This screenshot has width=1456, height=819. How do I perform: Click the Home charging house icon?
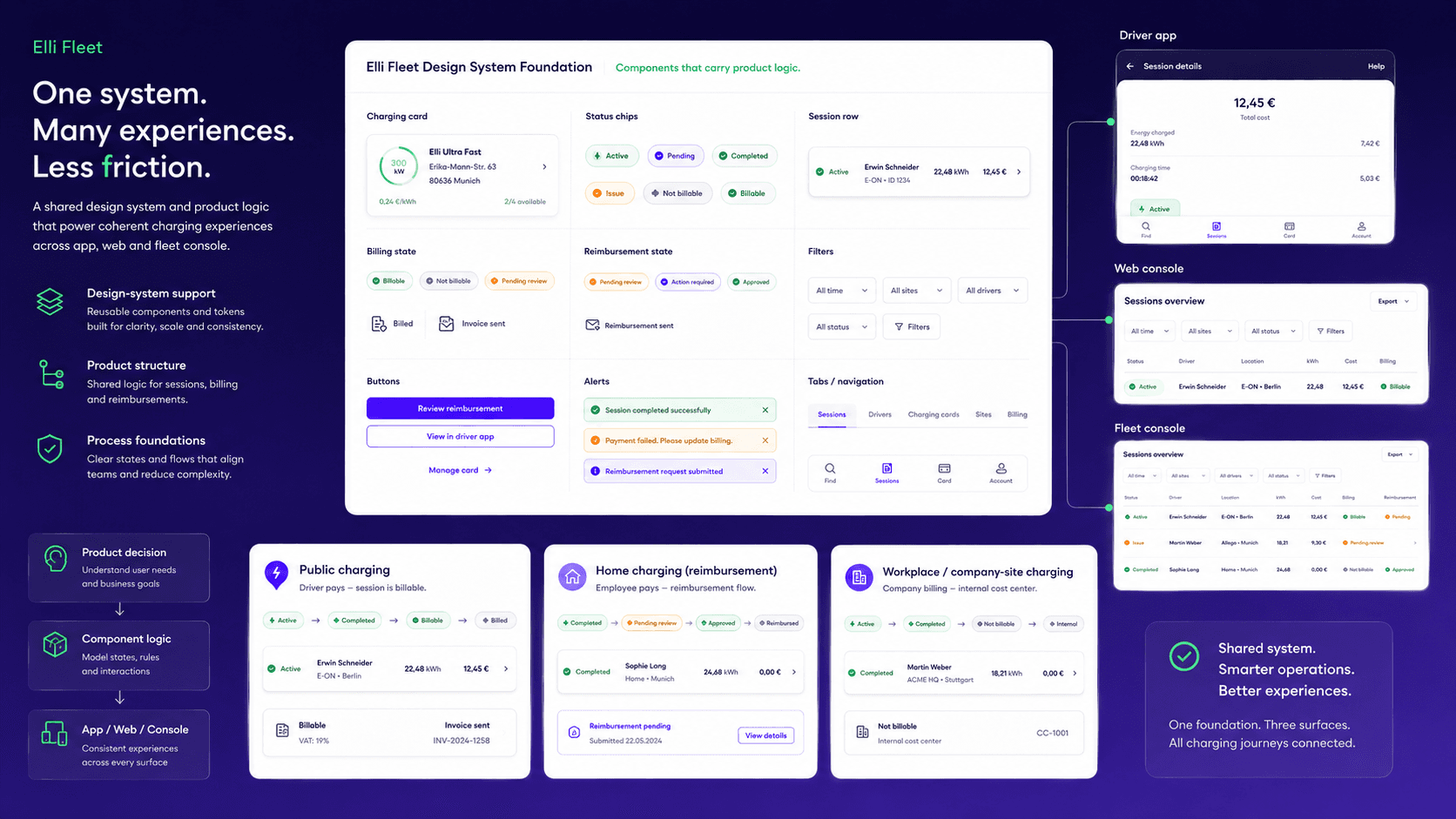click(572, 576)
